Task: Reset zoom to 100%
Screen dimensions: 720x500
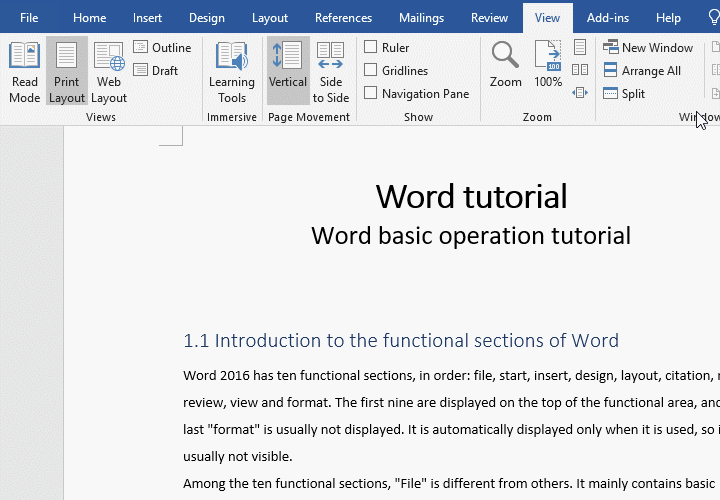Action: [548, 64]
